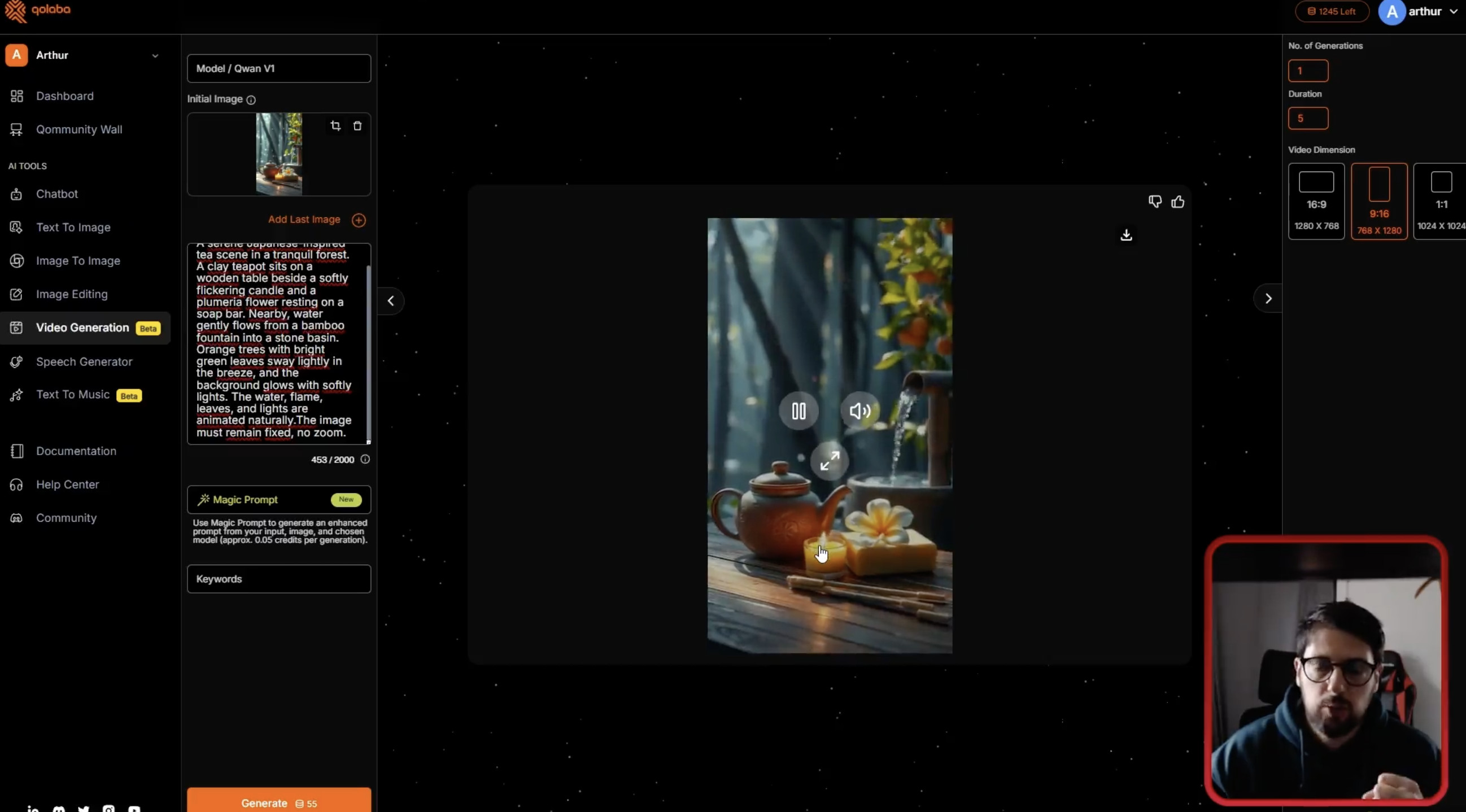Give the video a thumbs down
Viewport: 1466px width, 812px height.
[x=1155, y=202]
